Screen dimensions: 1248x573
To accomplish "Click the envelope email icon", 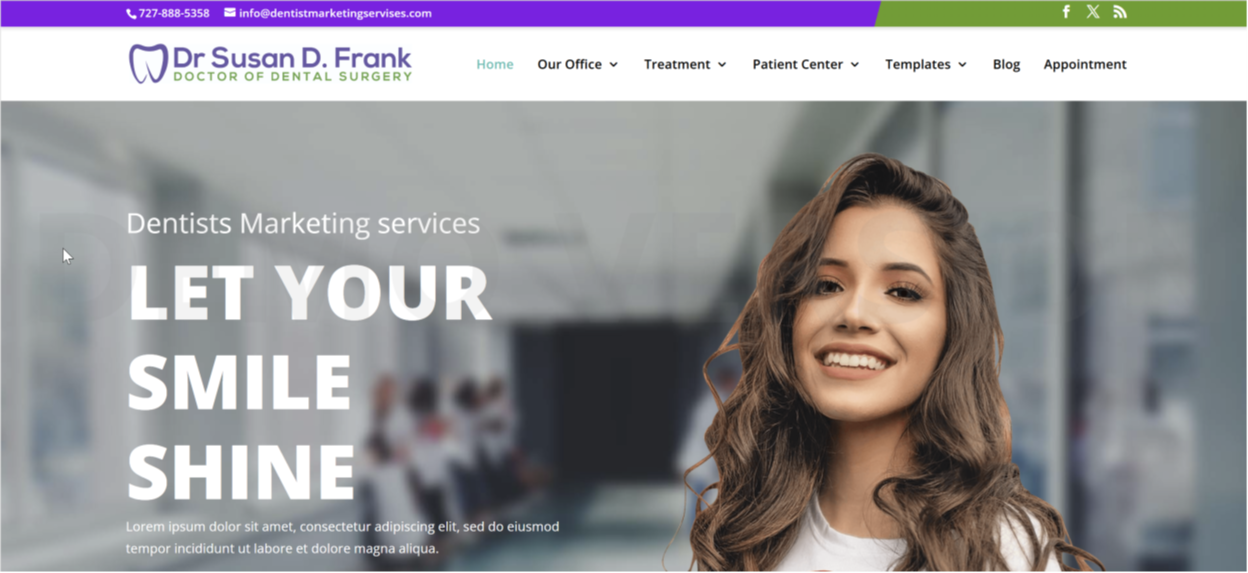I will pyautogui.click(x=230, y=13).
